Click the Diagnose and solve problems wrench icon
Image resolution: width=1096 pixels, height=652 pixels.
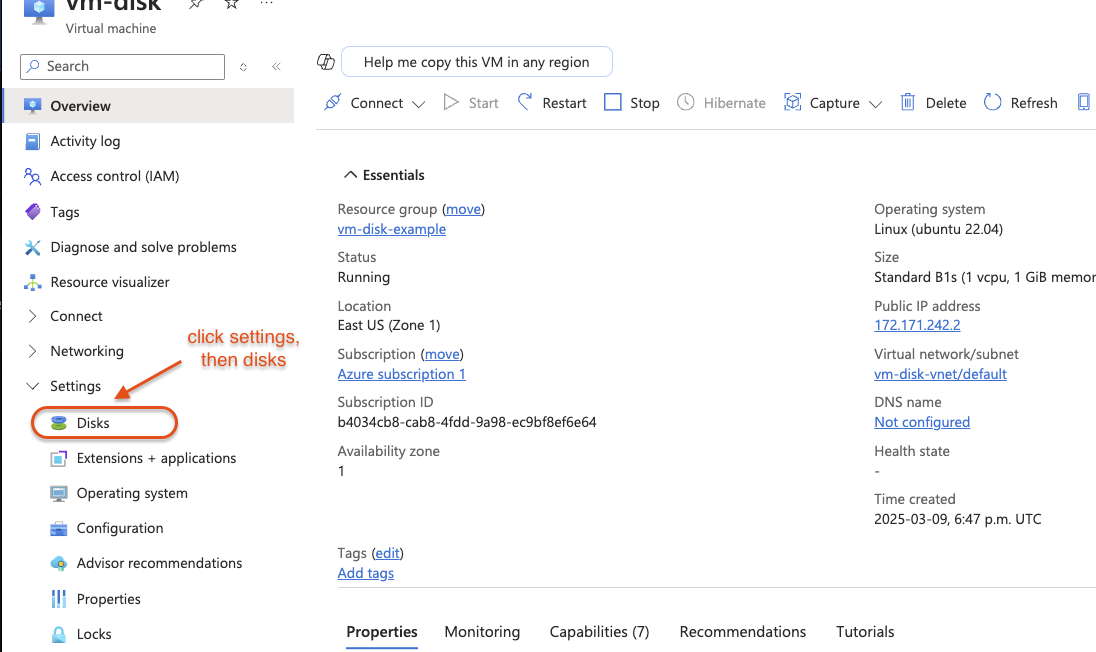click(x=32, y=247)
